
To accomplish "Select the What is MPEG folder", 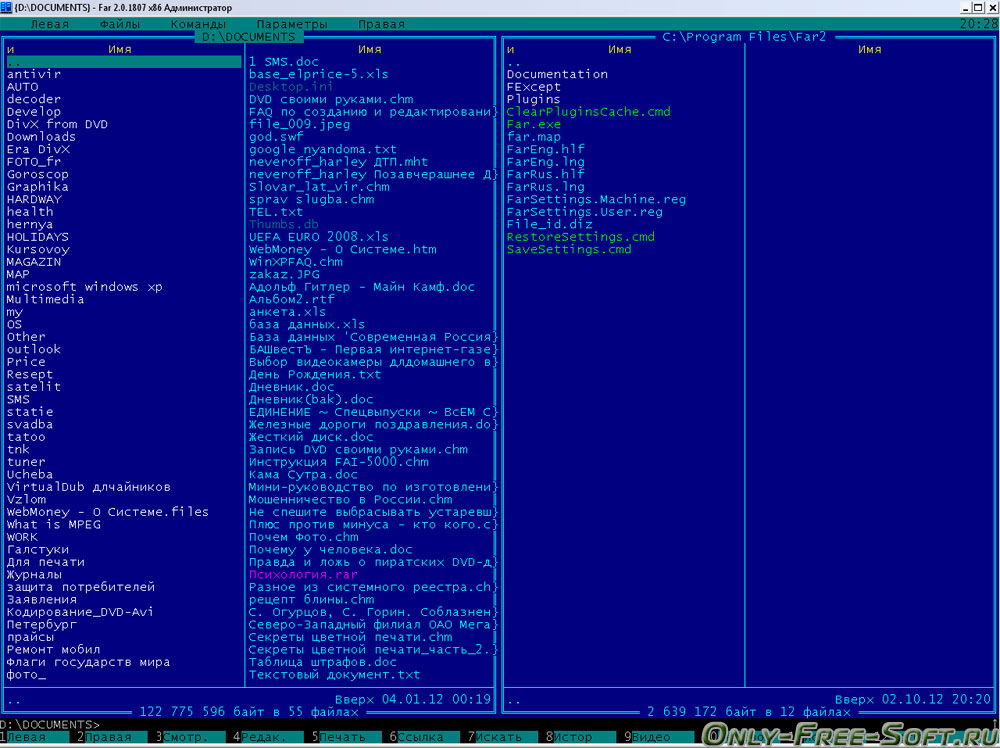I will (54, 525).
